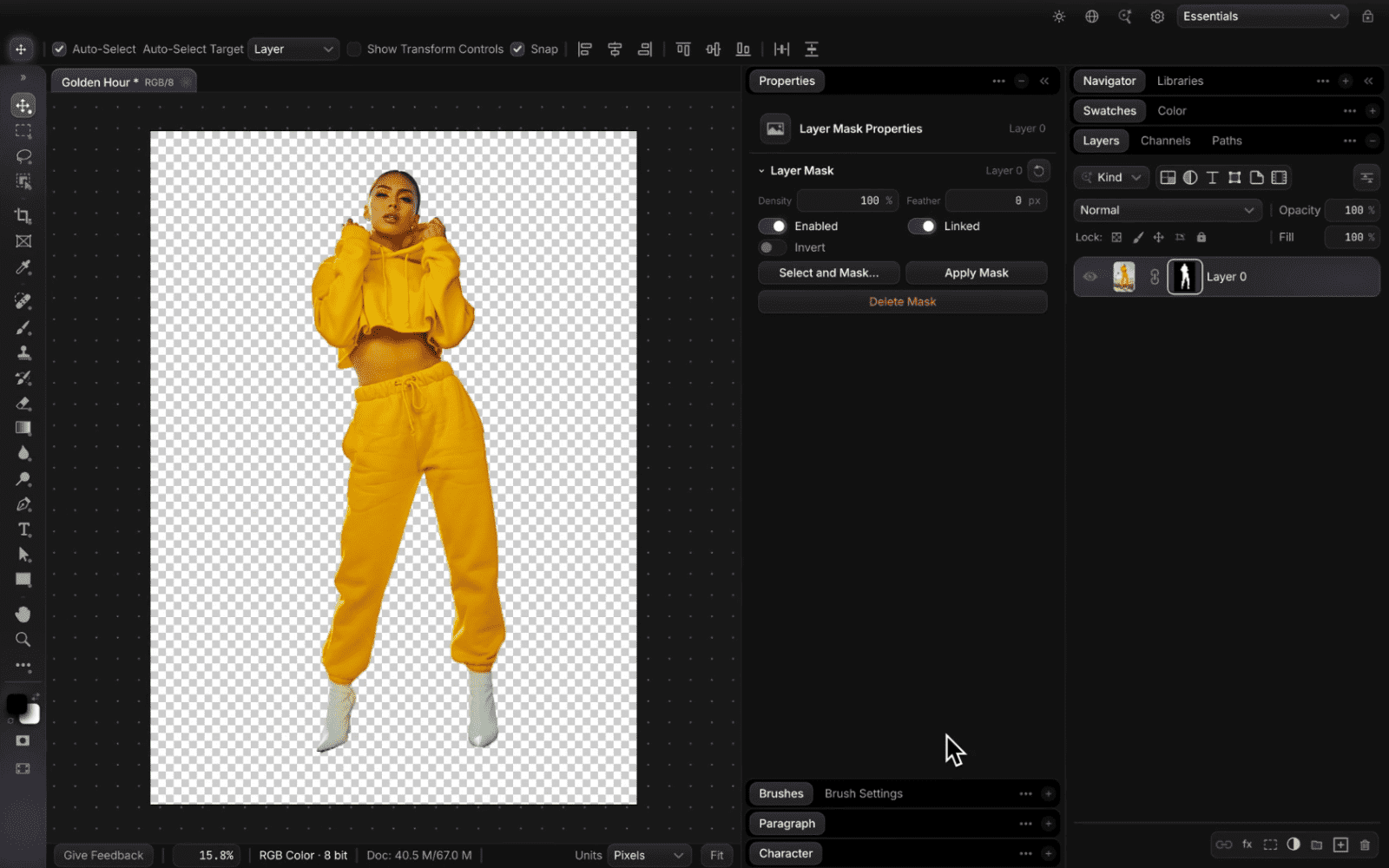1389x868 pixels.
Task: Select the Zoom tool
Action: (x=23, y=640)
